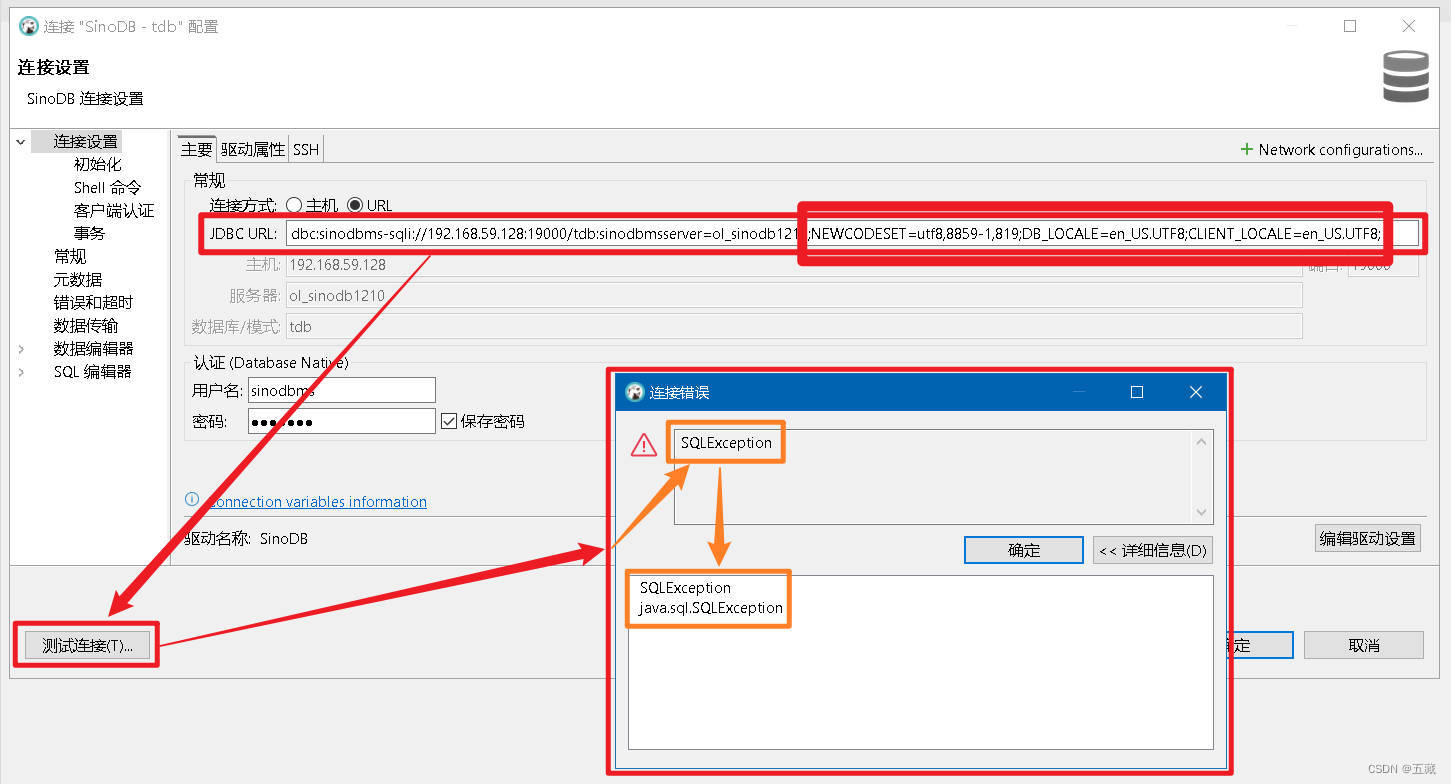Click 确定 in the error dialog
Viewport: 1451px width, 784px height.
pyautogui.click(x=1024, y=550)
